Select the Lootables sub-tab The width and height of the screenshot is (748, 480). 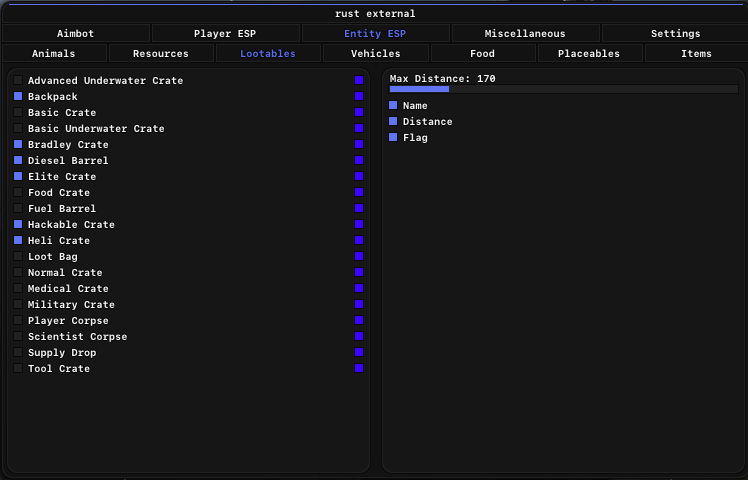tap(268, 53)
